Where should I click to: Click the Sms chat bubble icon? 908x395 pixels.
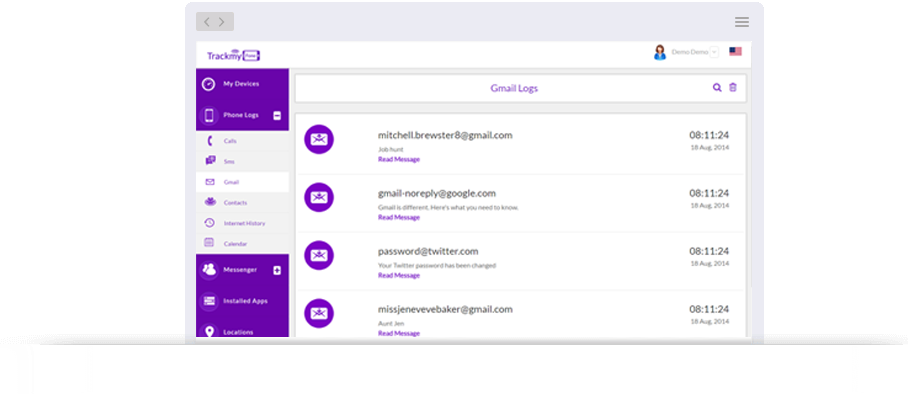[x=210, y=161]
